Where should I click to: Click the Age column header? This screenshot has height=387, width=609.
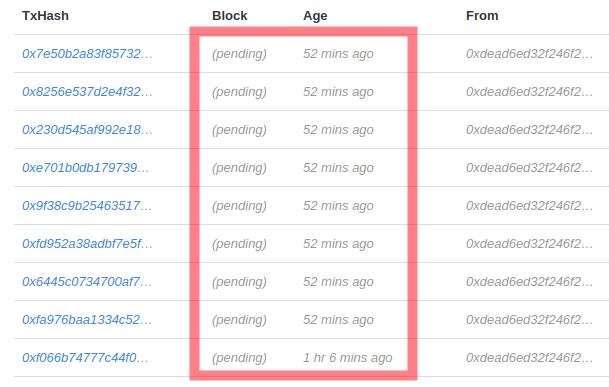click(x=315, y=16)
